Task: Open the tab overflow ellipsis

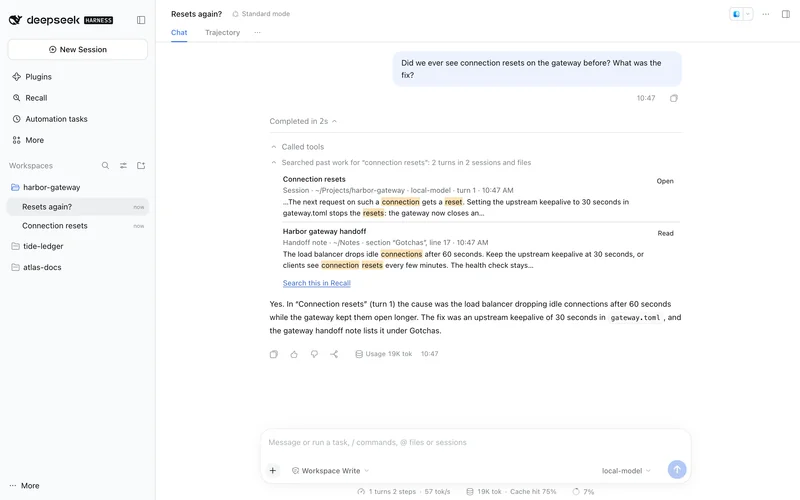Action: (x=257, y=32)
